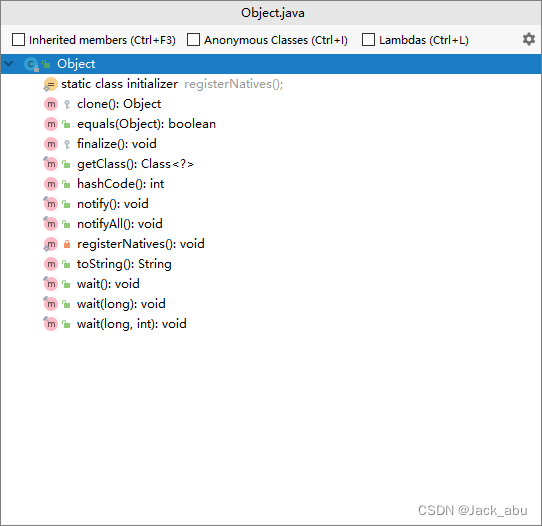Click the static class initializer icon

50,84
